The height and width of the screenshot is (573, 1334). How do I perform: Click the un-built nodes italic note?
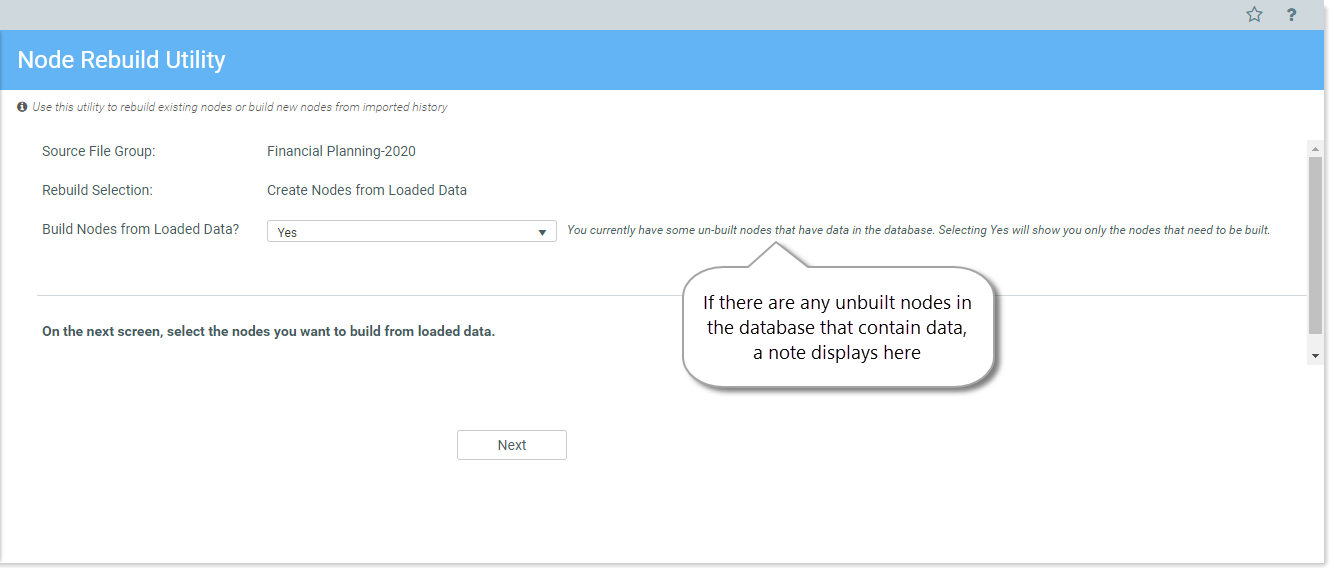[918, 230]
